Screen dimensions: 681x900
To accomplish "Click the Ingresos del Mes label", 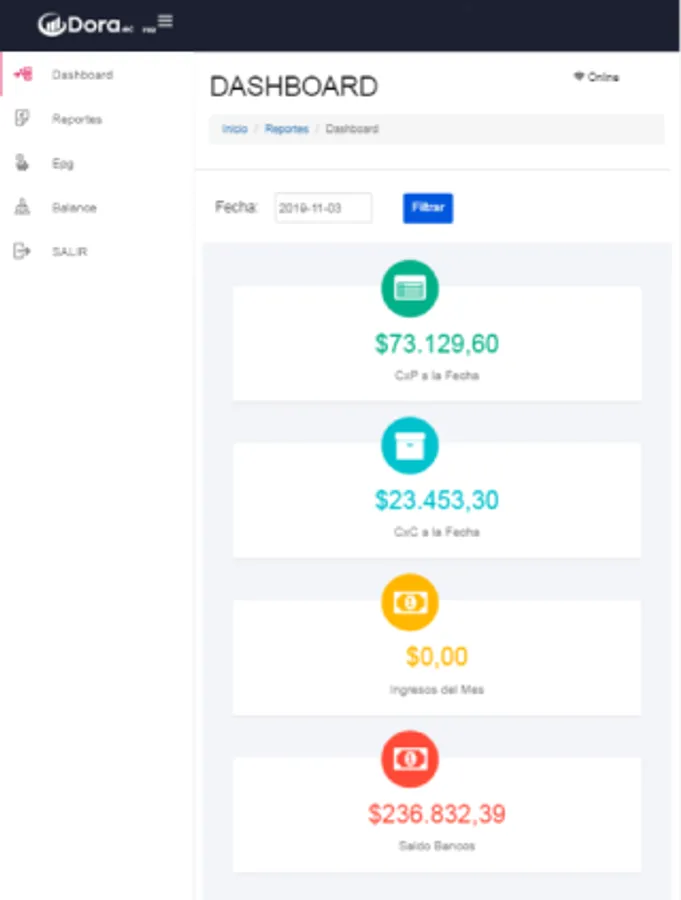I will pos(437,689).
